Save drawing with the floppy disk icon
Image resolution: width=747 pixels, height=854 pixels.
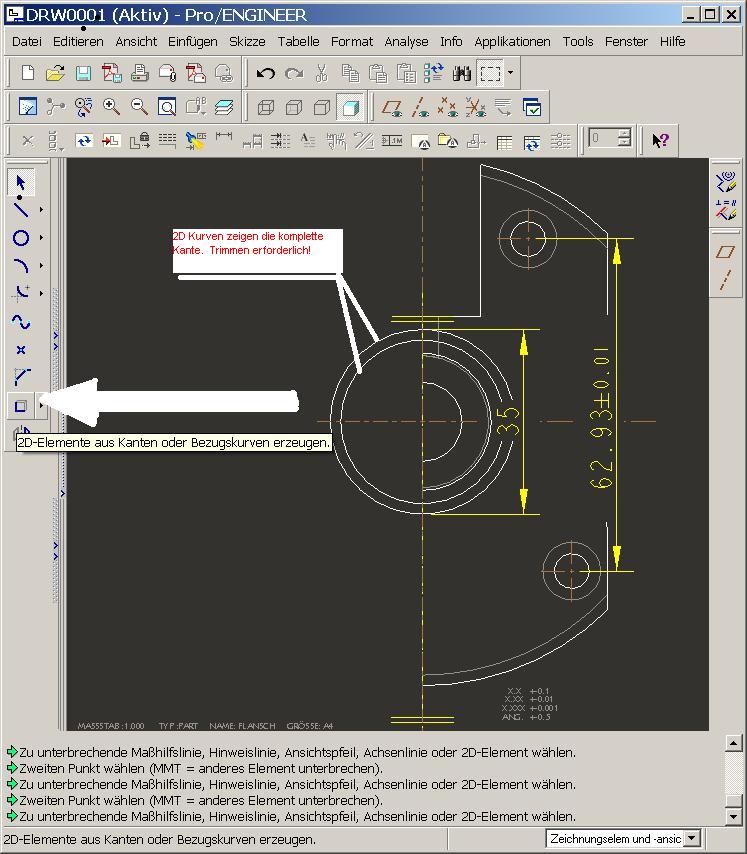point(83,73)
